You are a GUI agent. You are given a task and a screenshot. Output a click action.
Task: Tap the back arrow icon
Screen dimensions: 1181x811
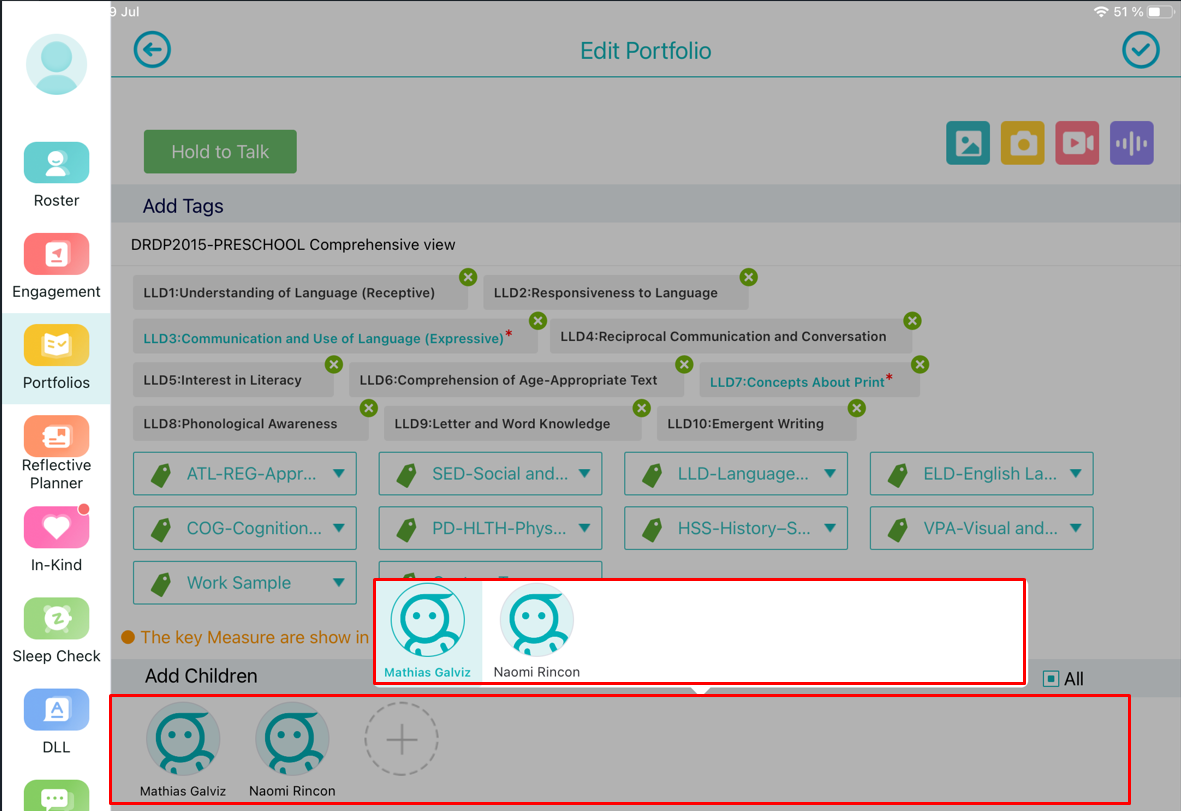point(153,50)
